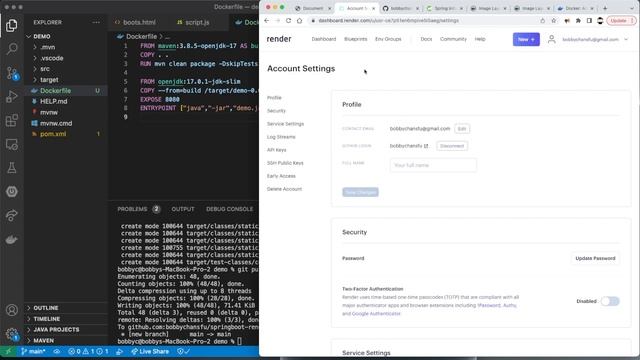Open the Search view in VS Code
This screenshot has width=640, height=360.
[11, 49]
